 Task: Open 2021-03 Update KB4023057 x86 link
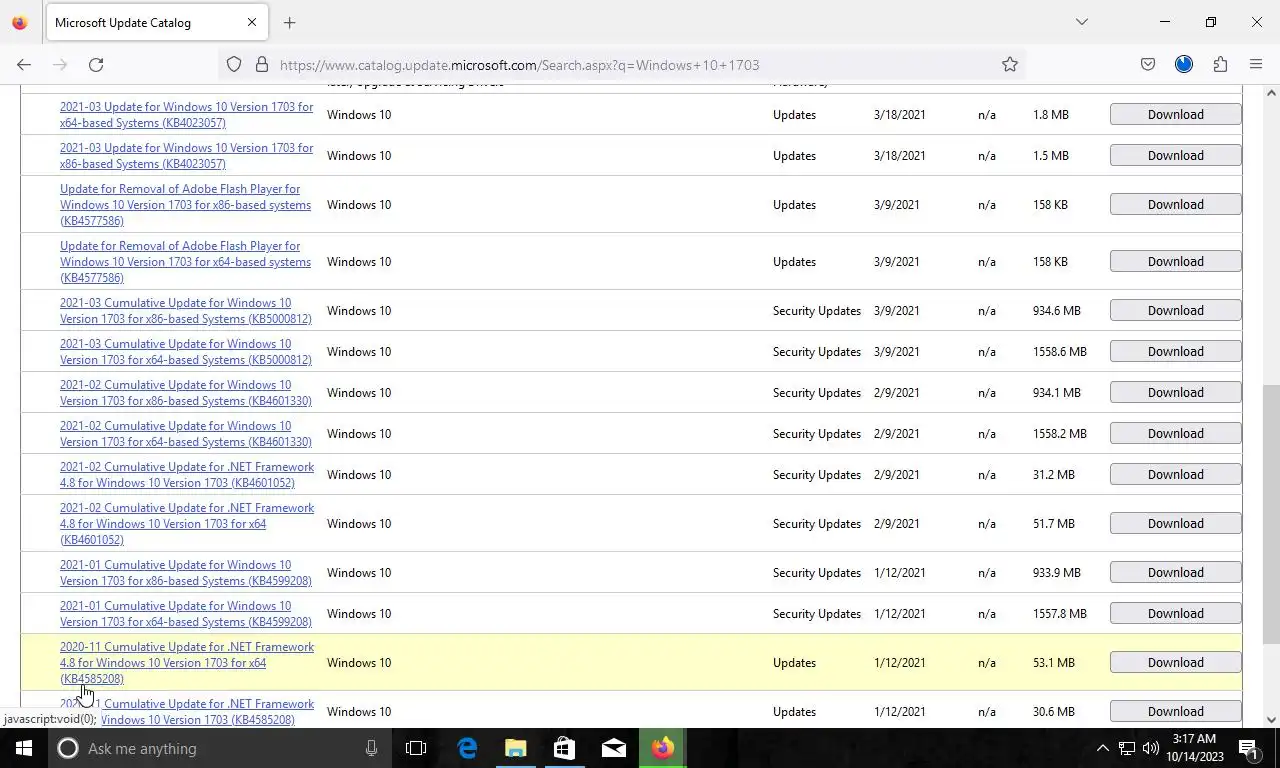186,156
